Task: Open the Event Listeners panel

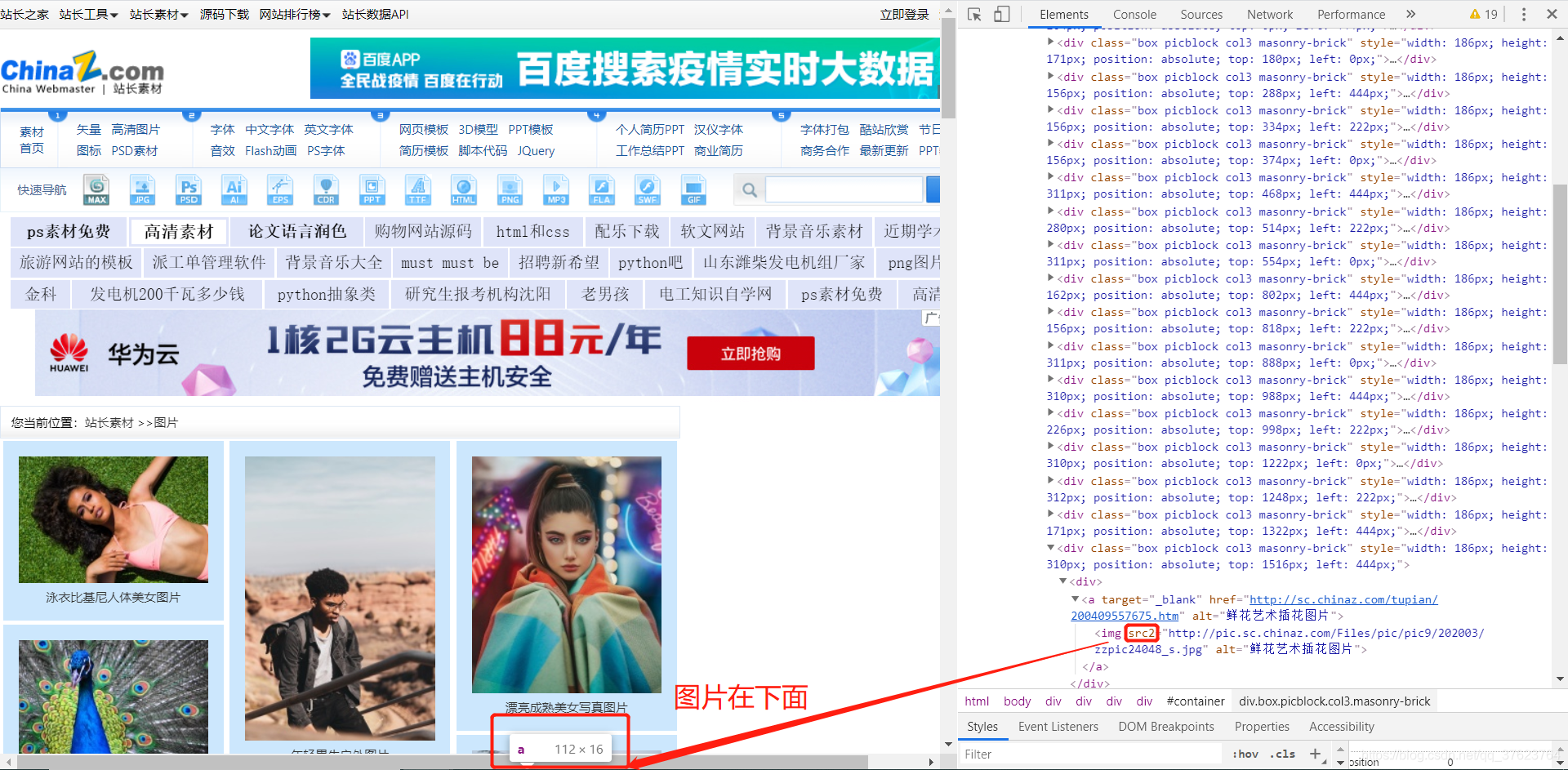Action: click(1058, 727)
